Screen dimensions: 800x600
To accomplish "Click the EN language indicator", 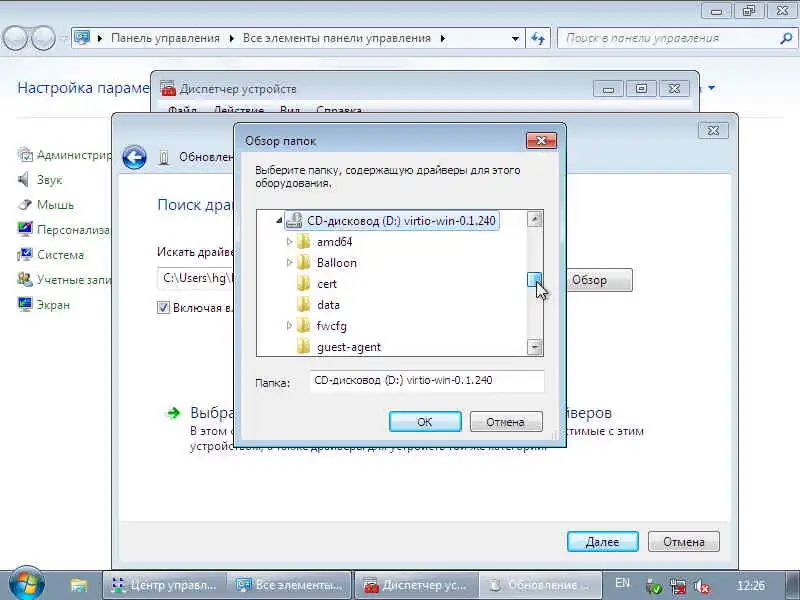I will (622, 583).
